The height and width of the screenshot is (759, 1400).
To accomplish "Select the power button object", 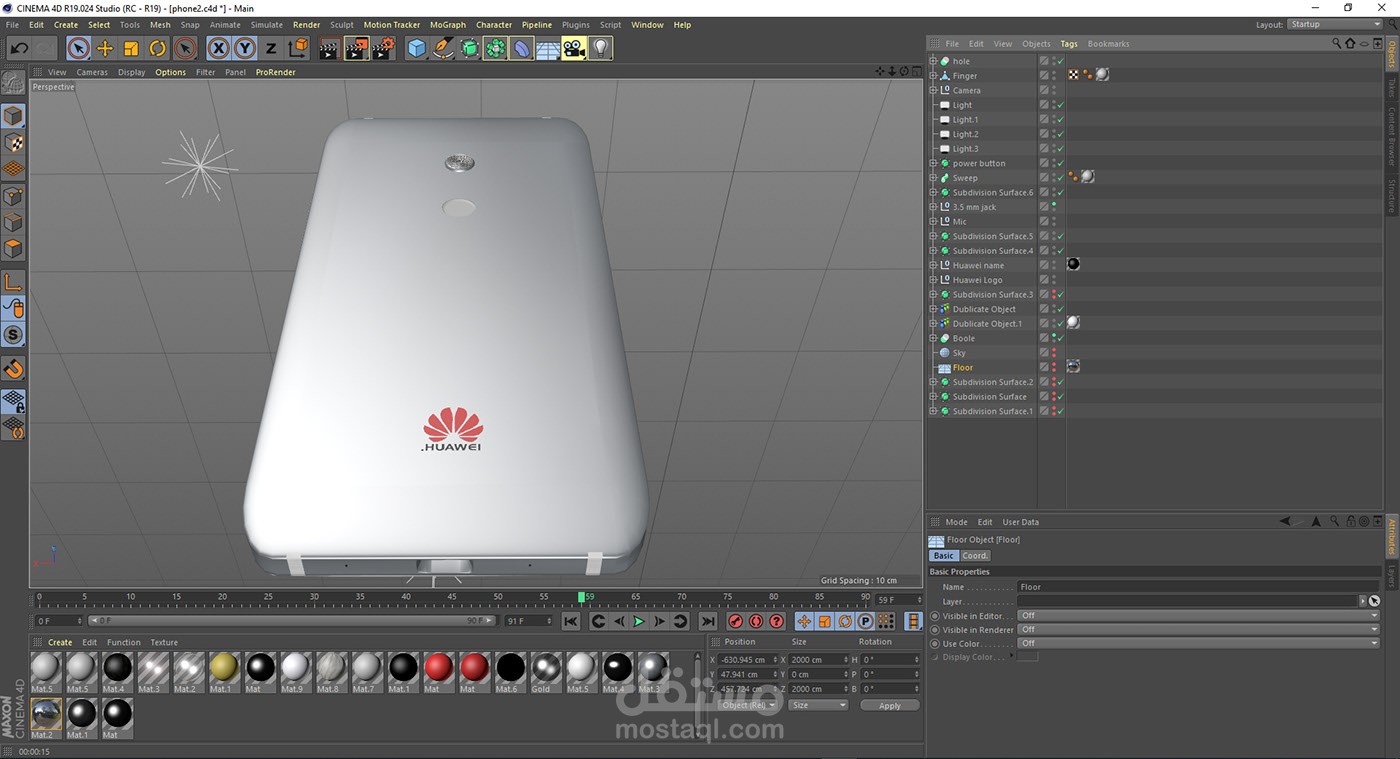I will [x=979, y=163].
